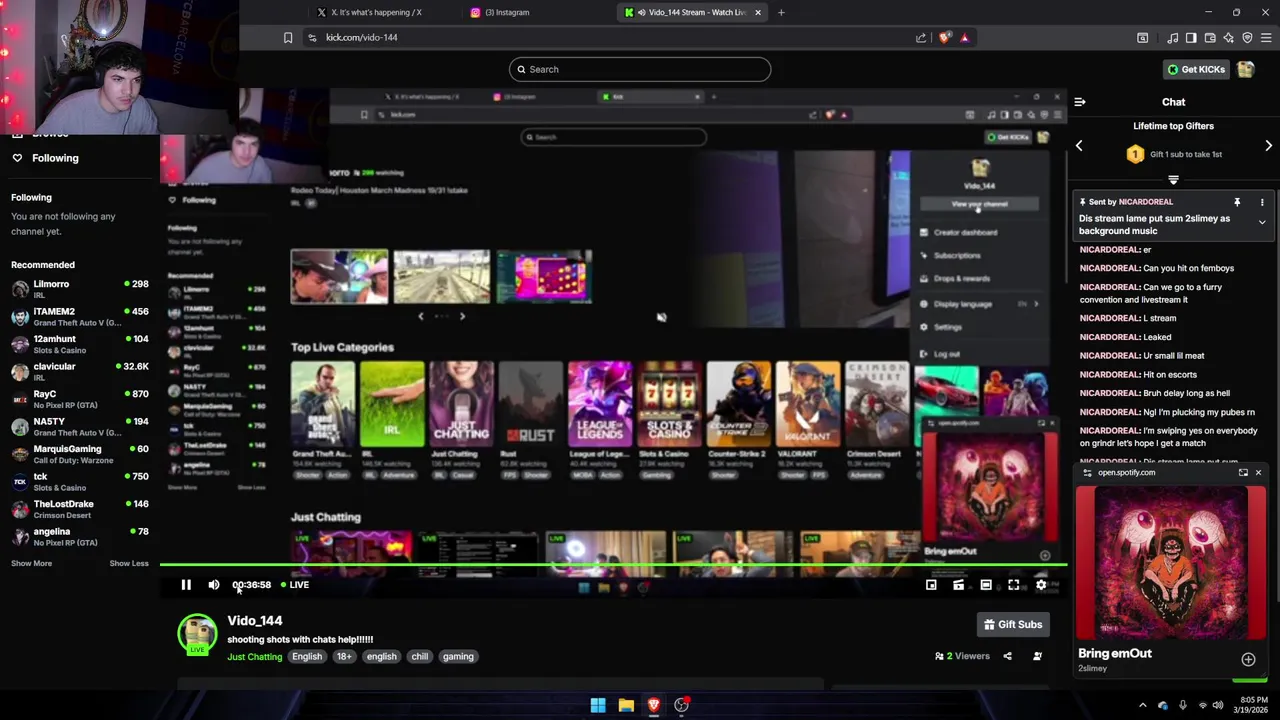Toggle theater mode on the player
Screen dimensions: 1280x720
pyautogui.click(x=986, y=585)
